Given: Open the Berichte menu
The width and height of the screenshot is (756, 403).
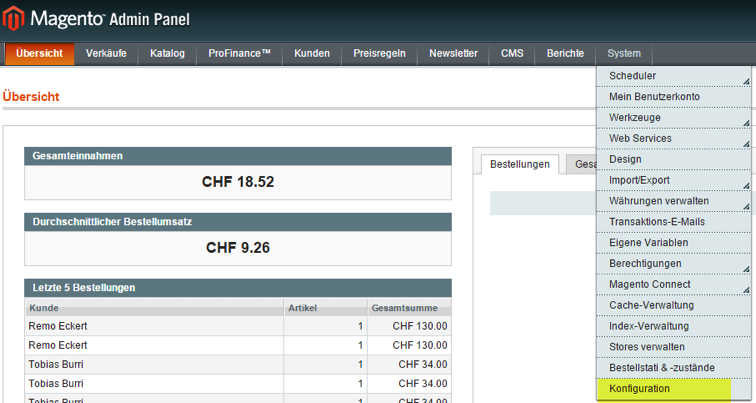Looking at the screenshot, I should coord(565,54).
